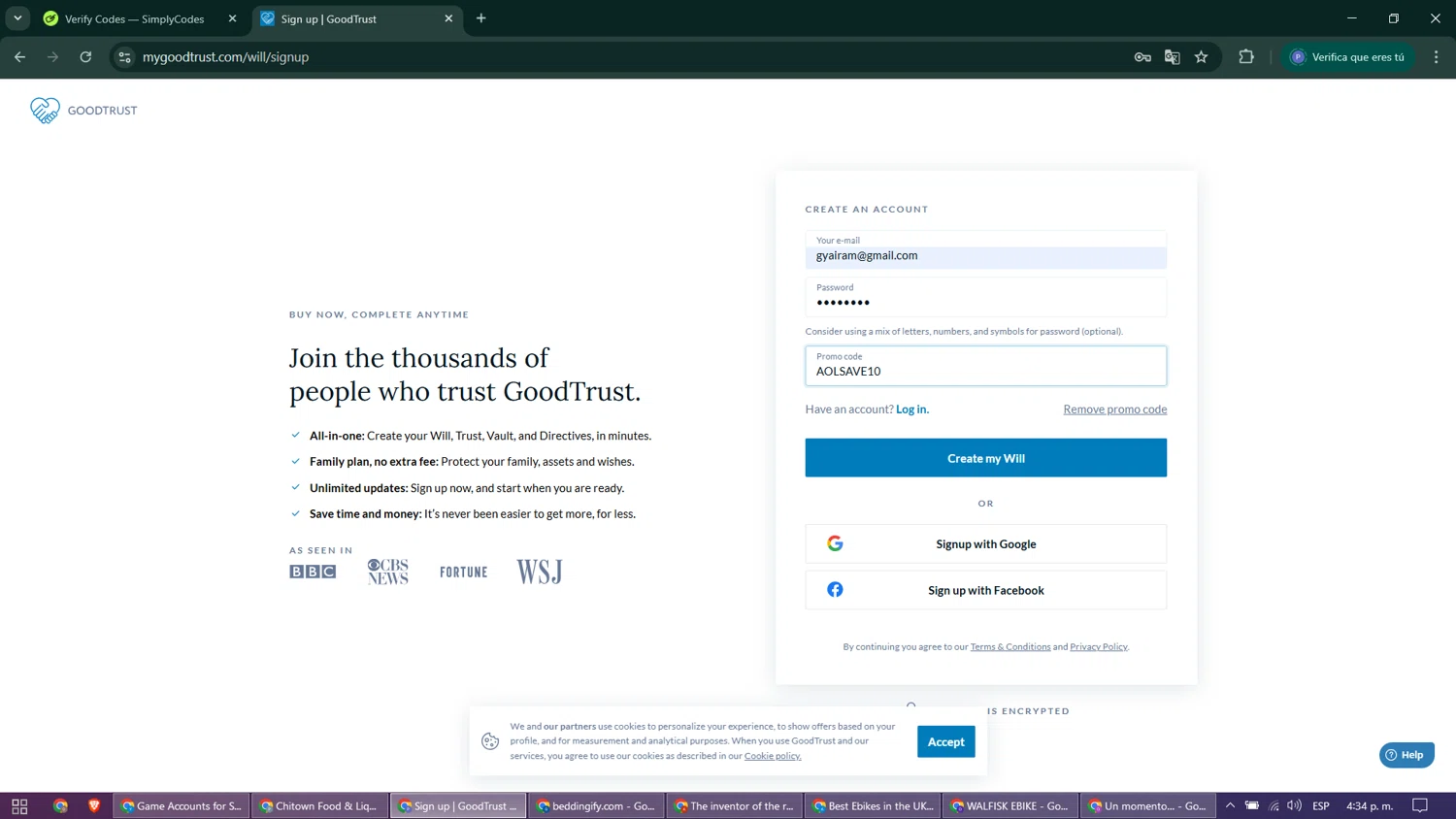Image resolution: width=1456 pixels, height=819 pixels.
Task: Select the Sign up | GoodTrust tab
Action: point(328,18)
